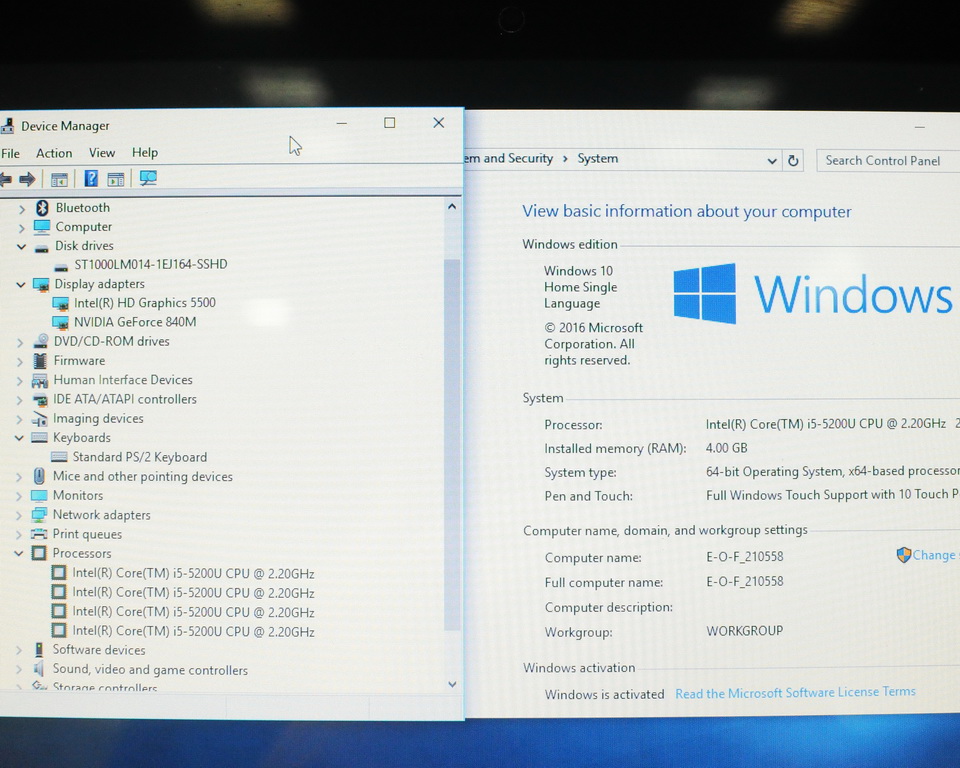Image resolution: width=960 pixels, height=768 pixels.
Task: Click Show/Hide console tree toolbar icon
Action: point(59,179)
